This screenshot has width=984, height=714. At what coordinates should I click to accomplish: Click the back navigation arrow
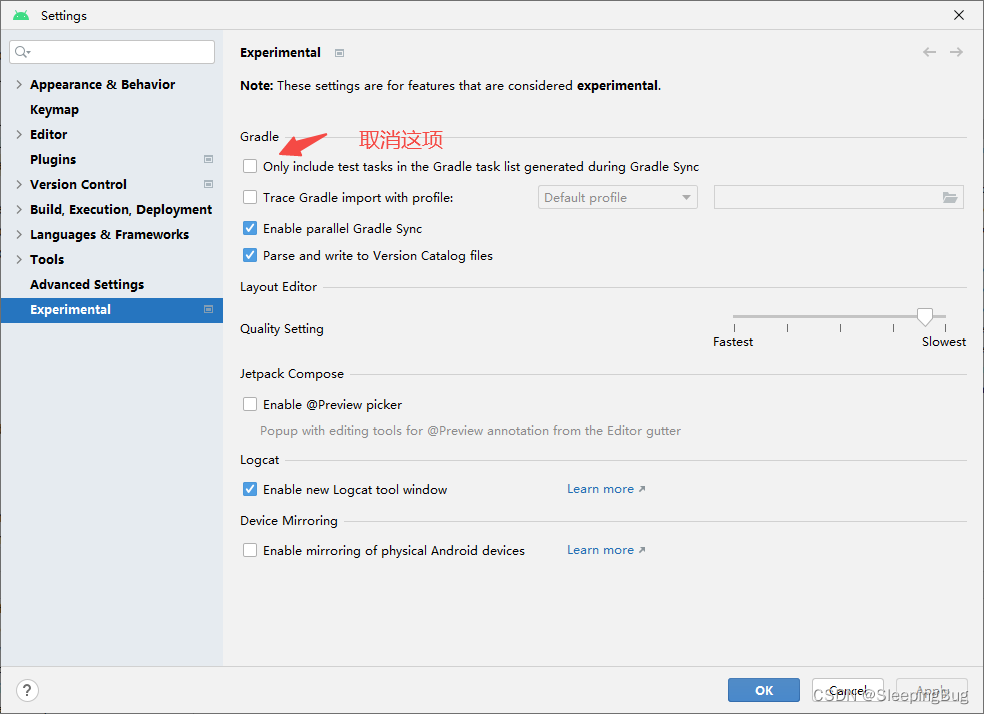point(929,52)
